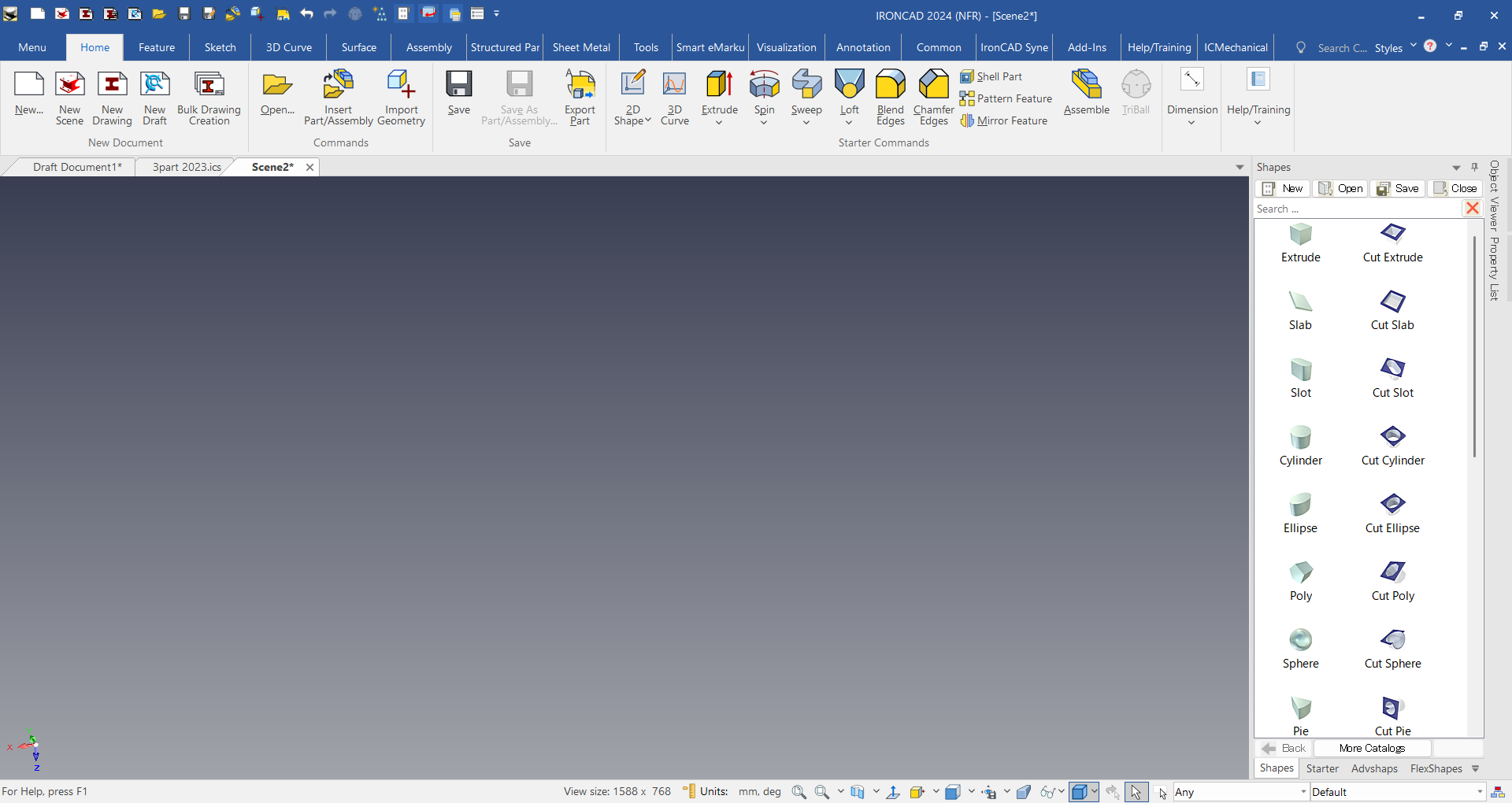Switch to the Draft Document1 tab
Screen dimensions: 1512x803
click(x=77, y=167)
